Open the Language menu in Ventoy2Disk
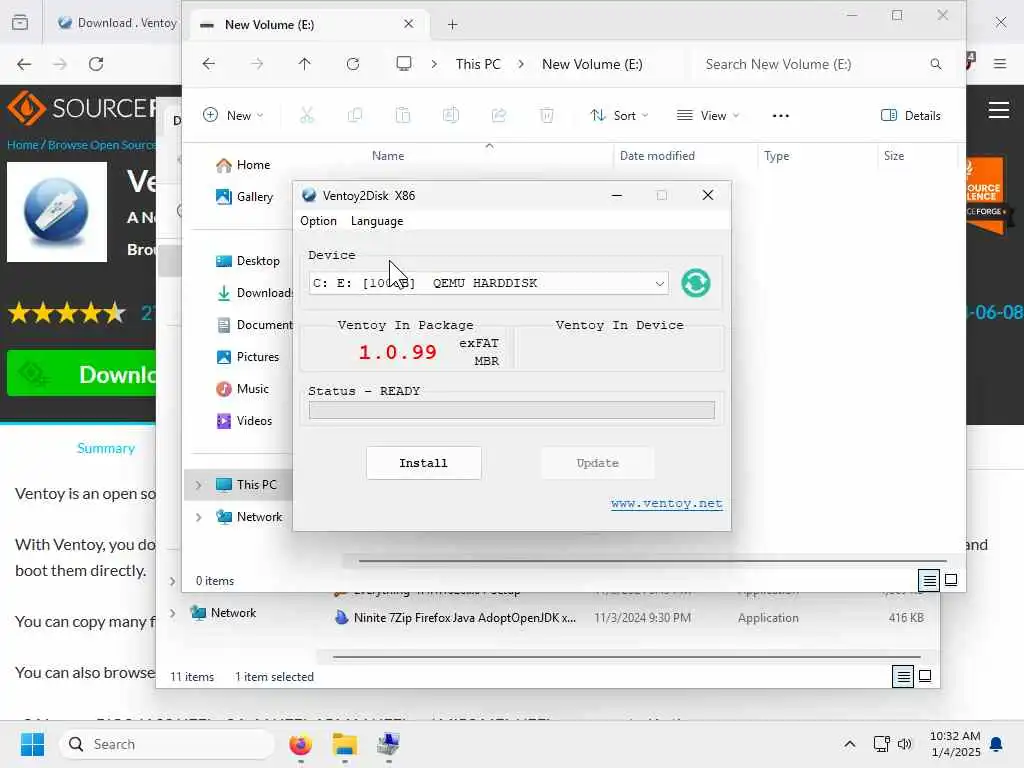Screen dimensions: 1024x768 point(377,221)
